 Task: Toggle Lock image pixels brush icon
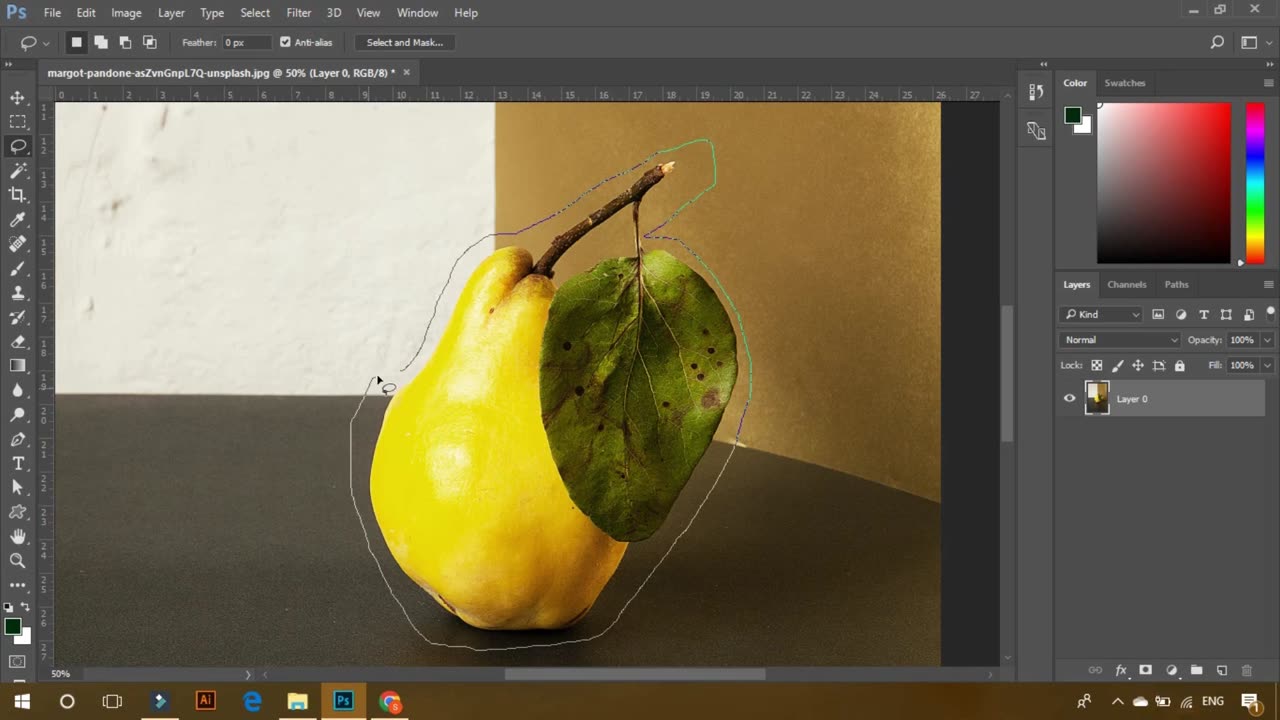coord(1117,365)
